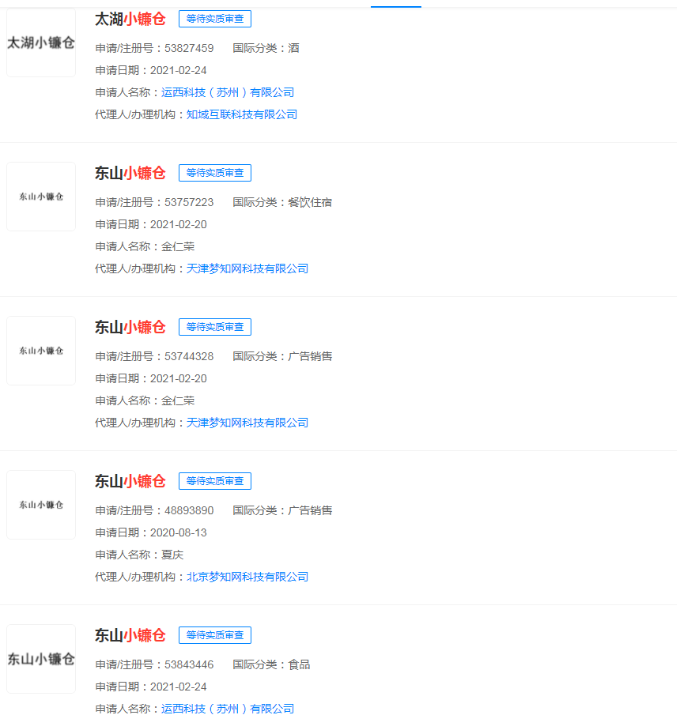Select registration number 53843446
The width and height of the screenshot is (677, 724).
(x=189, y=665)
